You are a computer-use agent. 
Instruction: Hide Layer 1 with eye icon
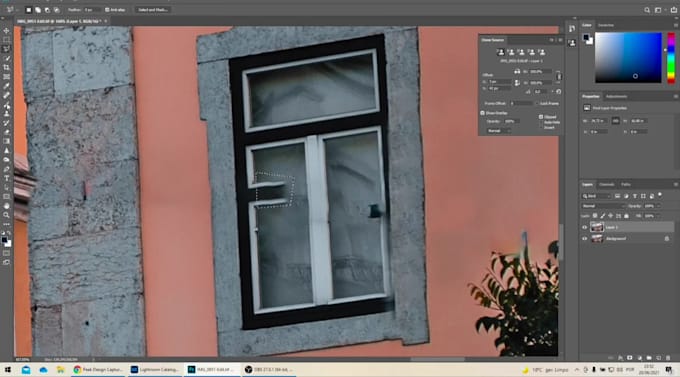pos(584,227)
